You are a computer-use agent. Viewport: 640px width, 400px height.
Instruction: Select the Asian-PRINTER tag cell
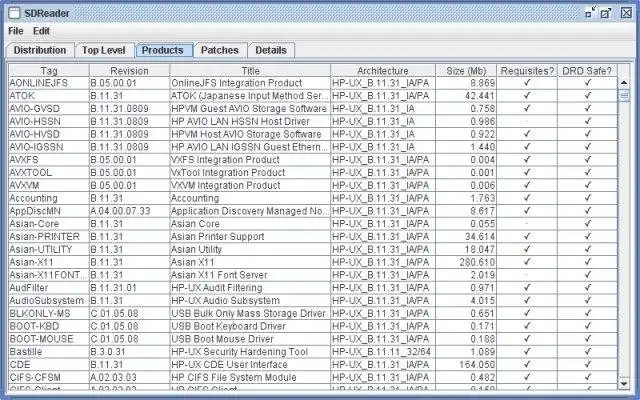point(49,236)
